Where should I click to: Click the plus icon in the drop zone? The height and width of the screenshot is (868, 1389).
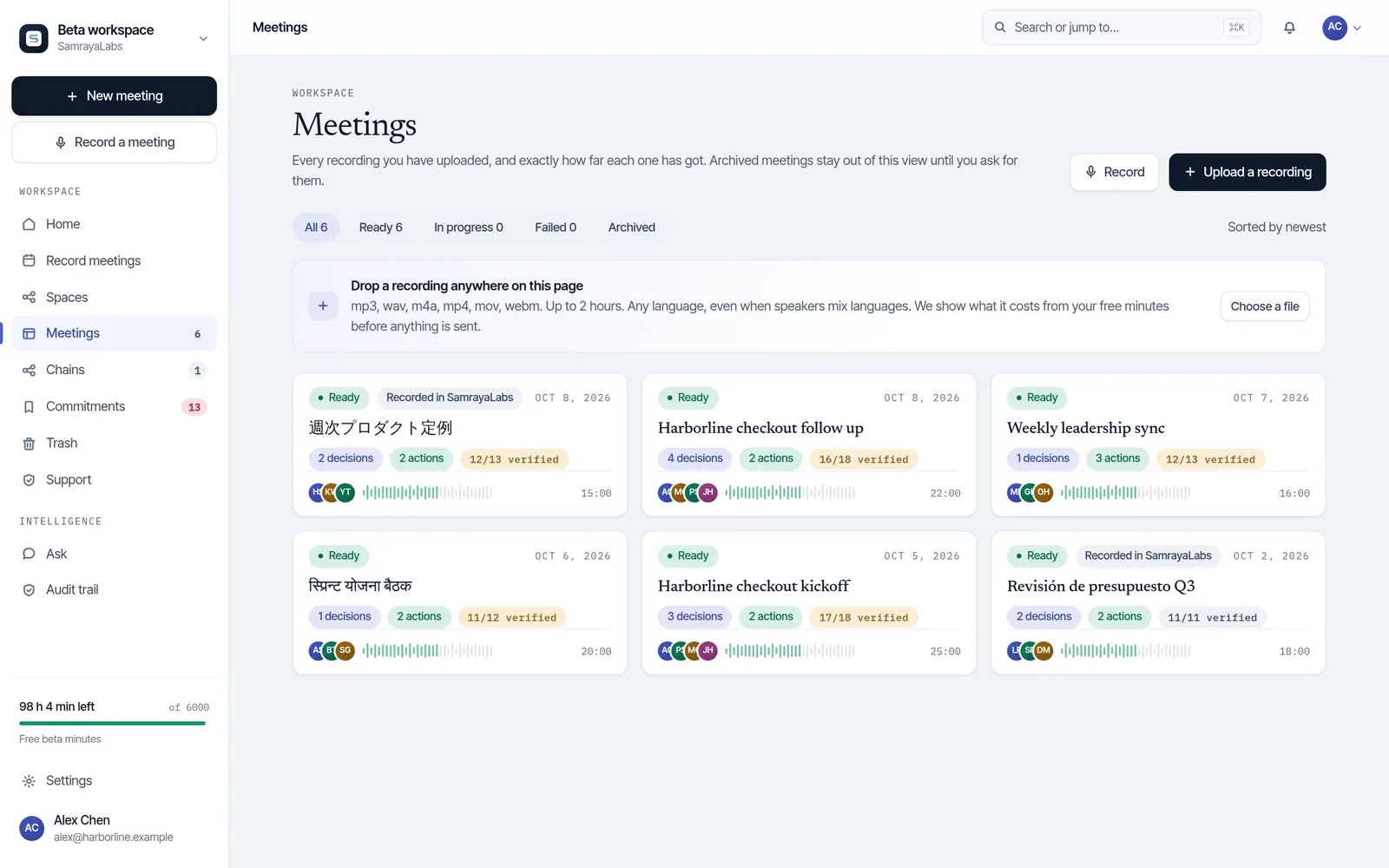tap(323, 306)
